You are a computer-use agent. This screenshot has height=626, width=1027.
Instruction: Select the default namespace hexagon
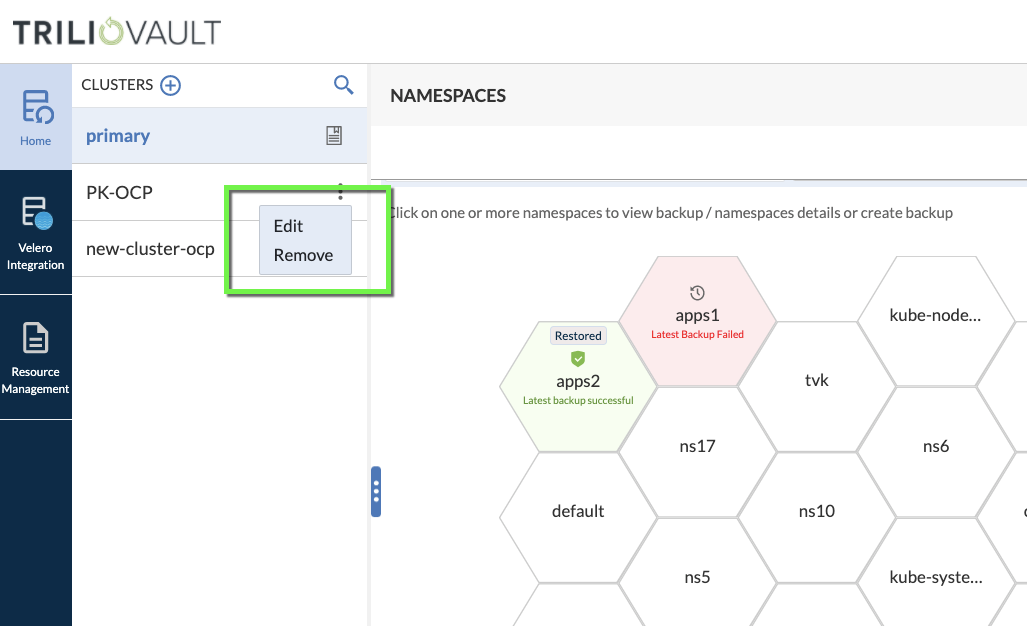click(578, 511)
